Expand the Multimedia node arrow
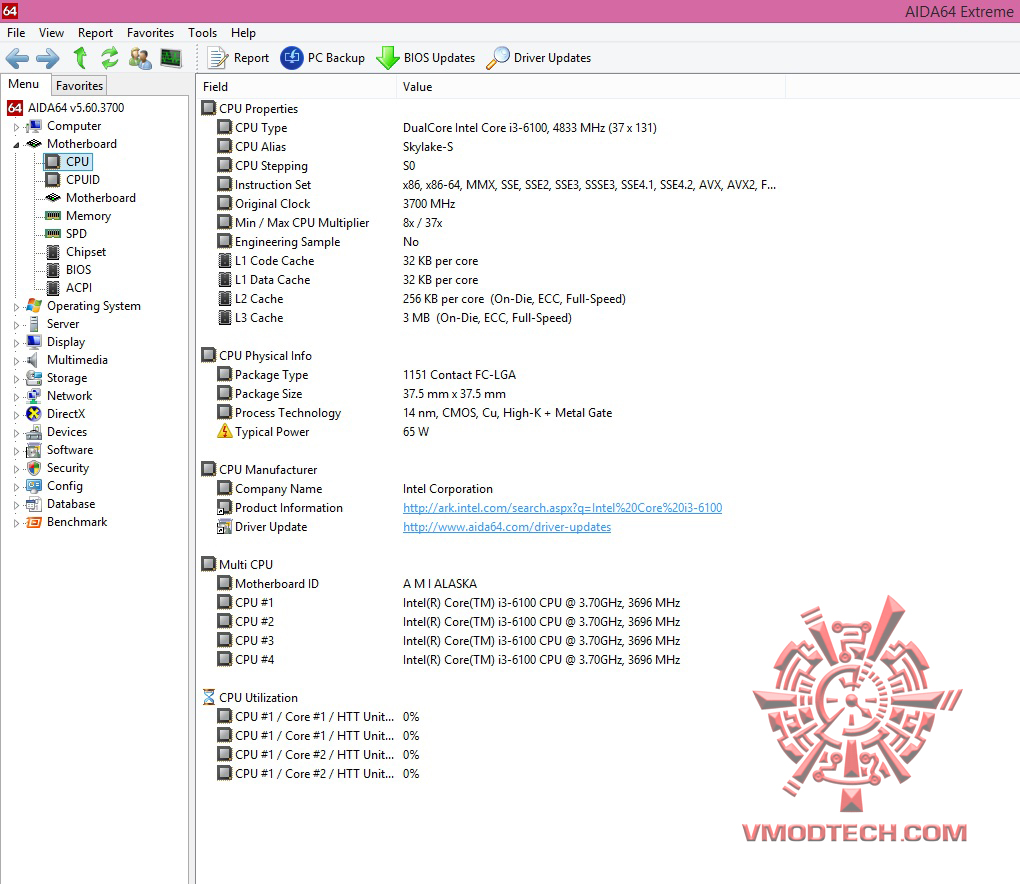Screen dimensions: 1020x884 [x=16, y=360]
